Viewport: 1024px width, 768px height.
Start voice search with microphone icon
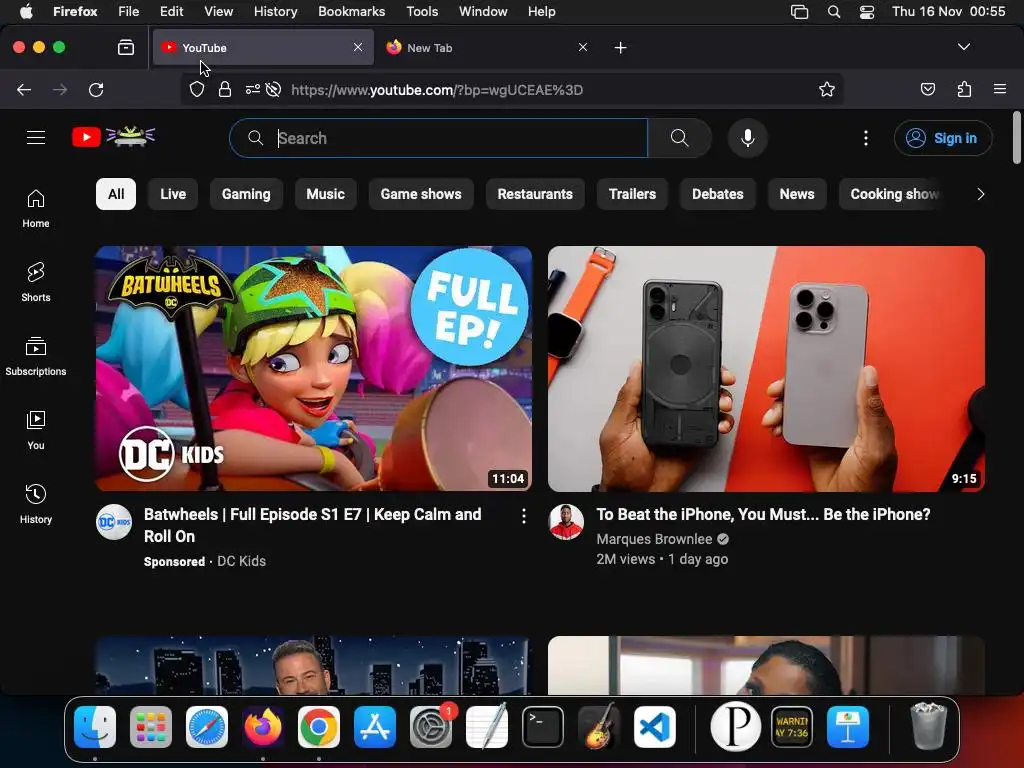pyautogui.click(x=748, y=138)
